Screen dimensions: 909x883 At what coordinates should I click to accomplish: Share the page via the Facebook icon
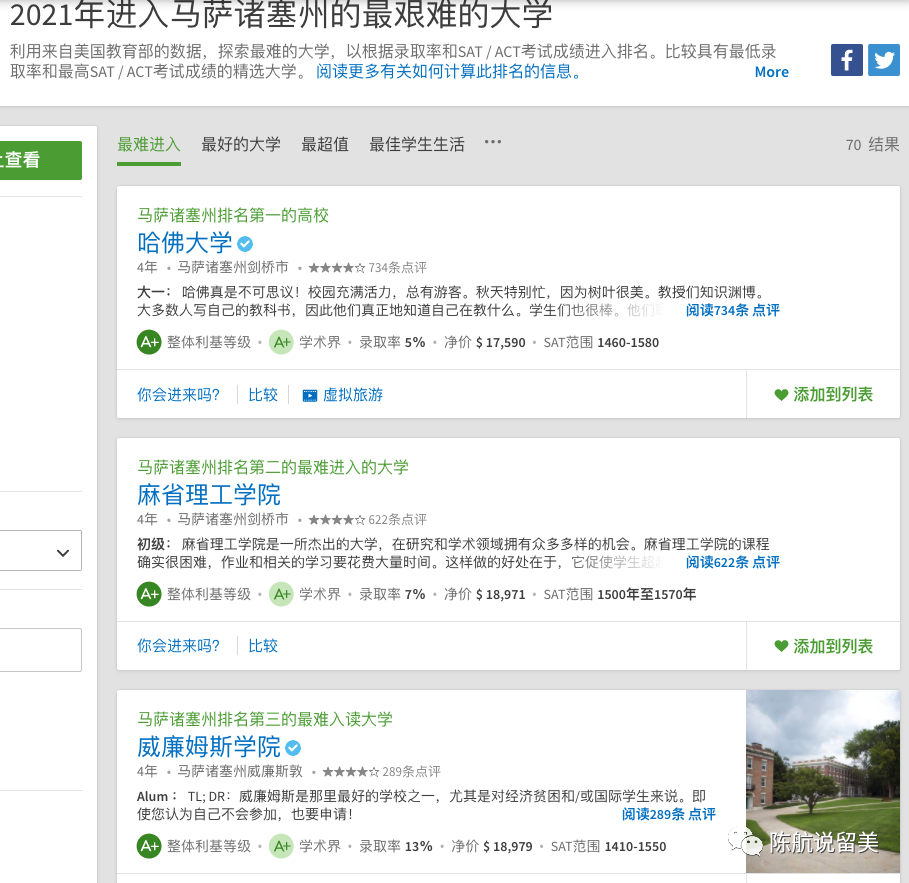pyautogui.click(x=846, y=60)
